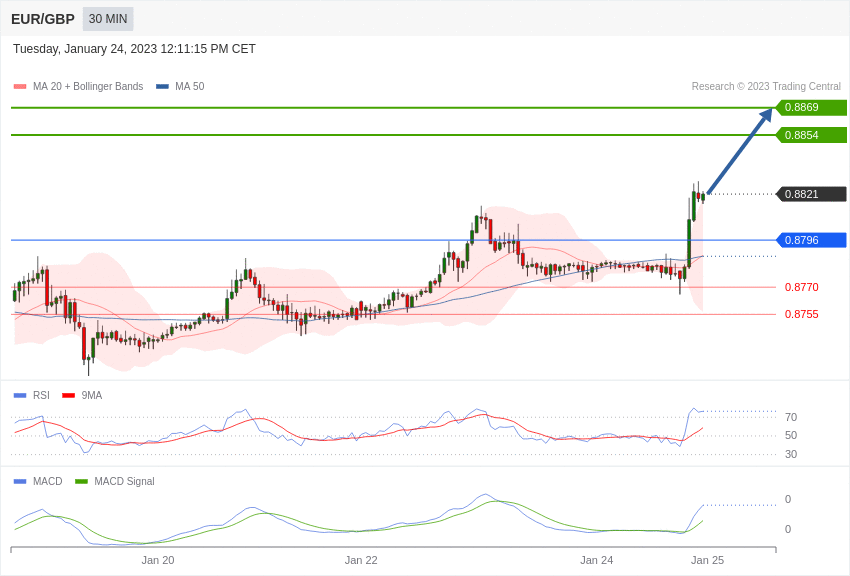Screen dimensions: 850x576
Task: Click the RSI 30 axis value
Action: point(791,454)
